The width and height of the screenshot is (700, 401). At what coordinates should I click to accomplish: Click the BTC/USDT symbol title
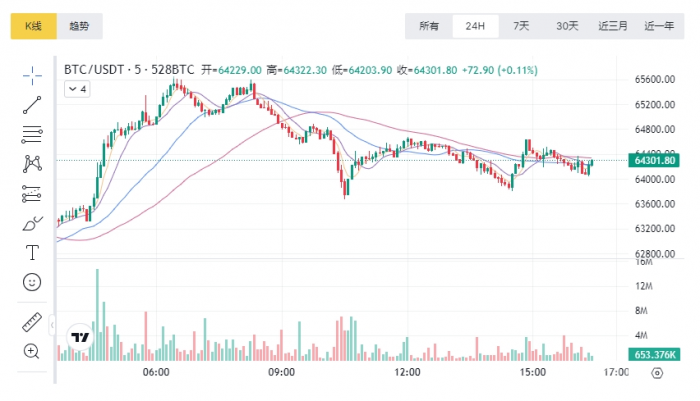tap(98, 69)
